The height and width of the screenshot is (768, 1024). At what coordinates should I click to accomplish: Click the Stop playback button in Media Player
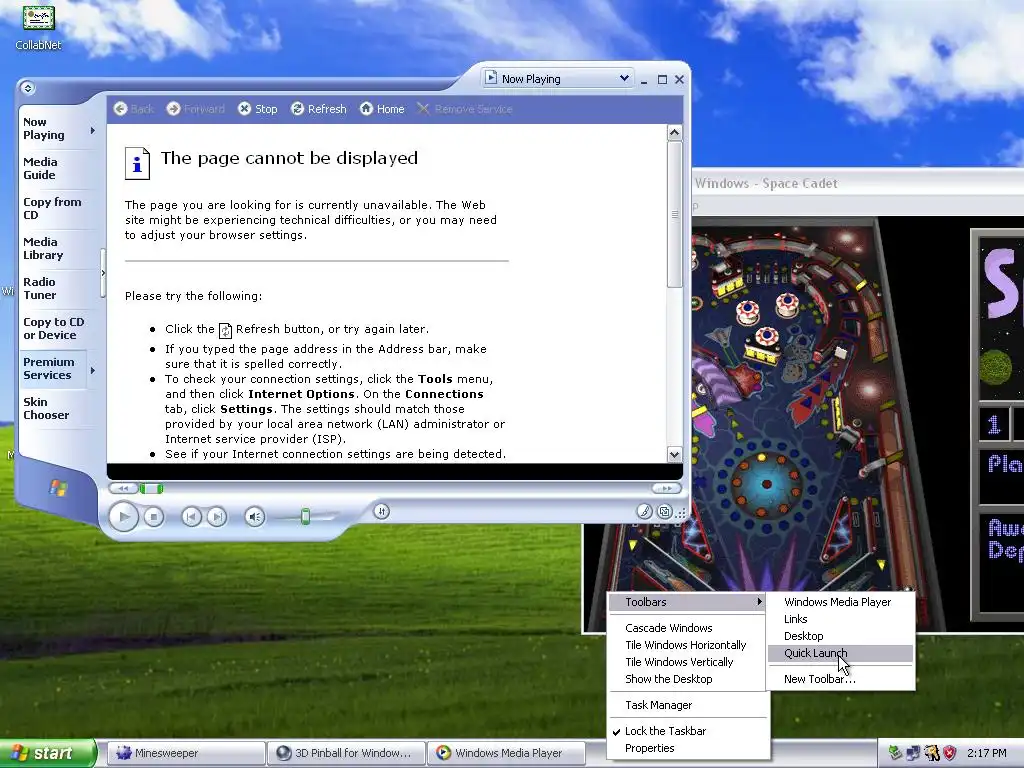click(154, 517)
